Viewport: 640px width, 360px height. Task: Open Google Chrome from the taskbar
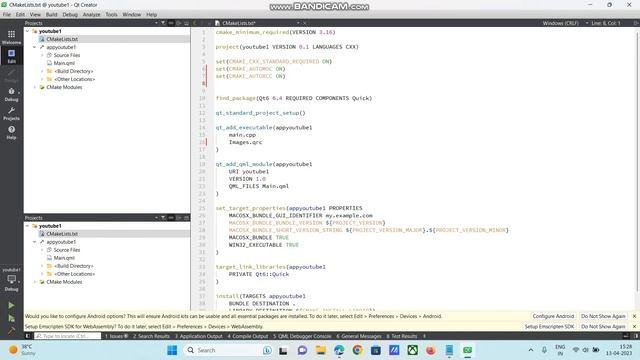click(358, 350)
